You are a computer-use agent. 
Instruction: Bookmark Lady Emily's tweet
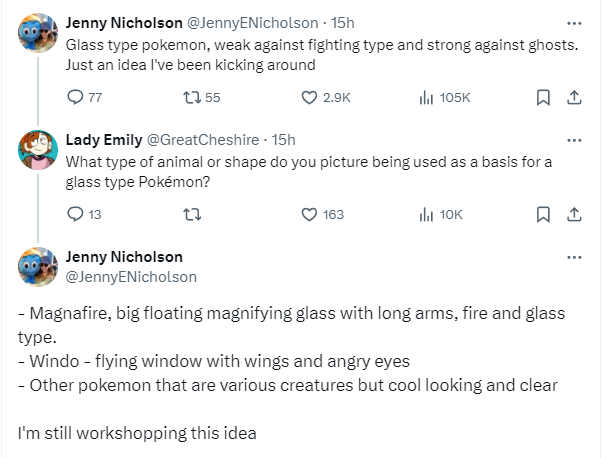543,214
